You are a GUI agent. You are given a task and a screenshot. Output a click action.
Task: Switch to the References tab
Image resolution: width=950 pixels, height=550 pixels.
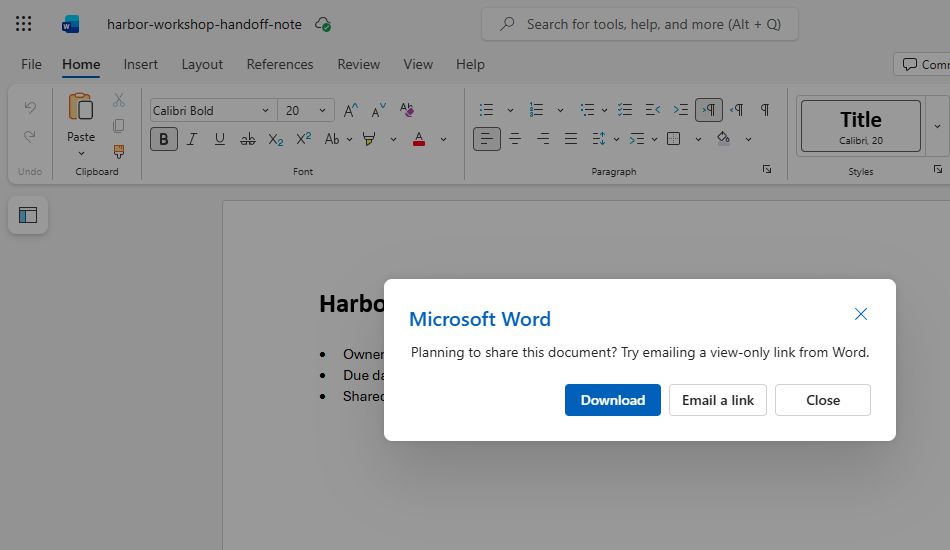(280, 64)
